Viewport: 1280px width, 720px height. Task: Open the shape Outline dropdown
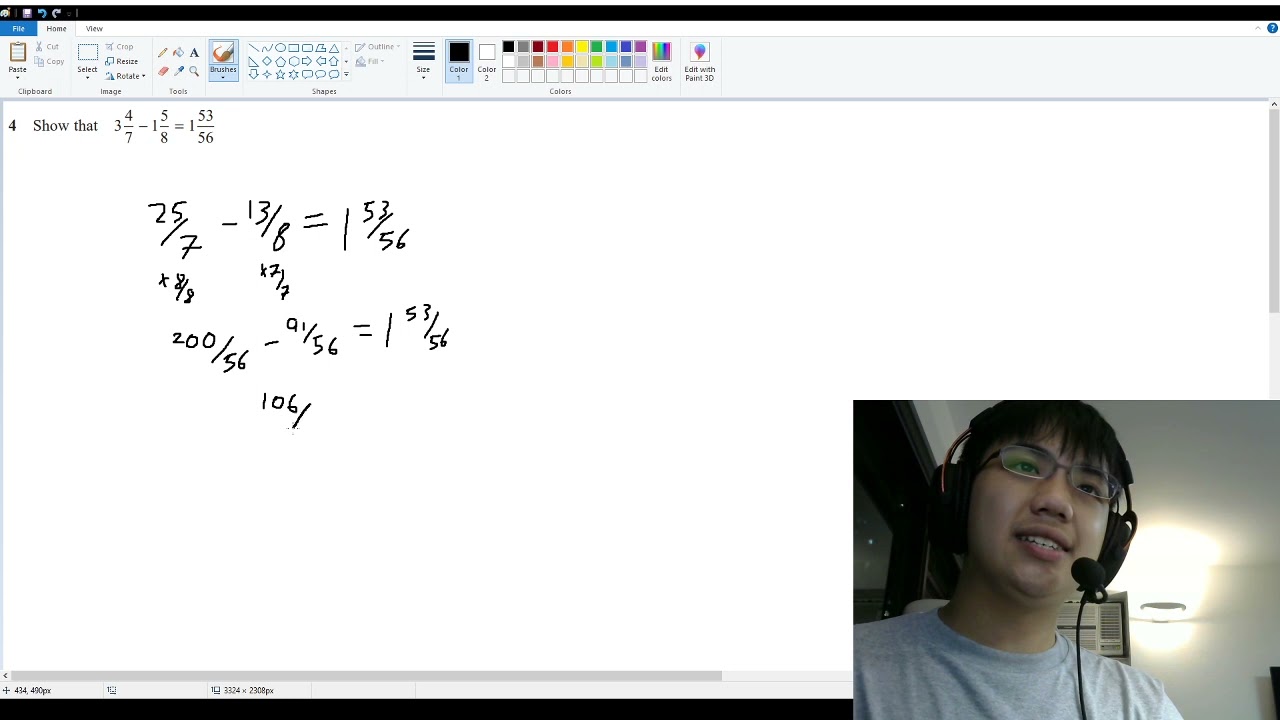tap(378, 47)
